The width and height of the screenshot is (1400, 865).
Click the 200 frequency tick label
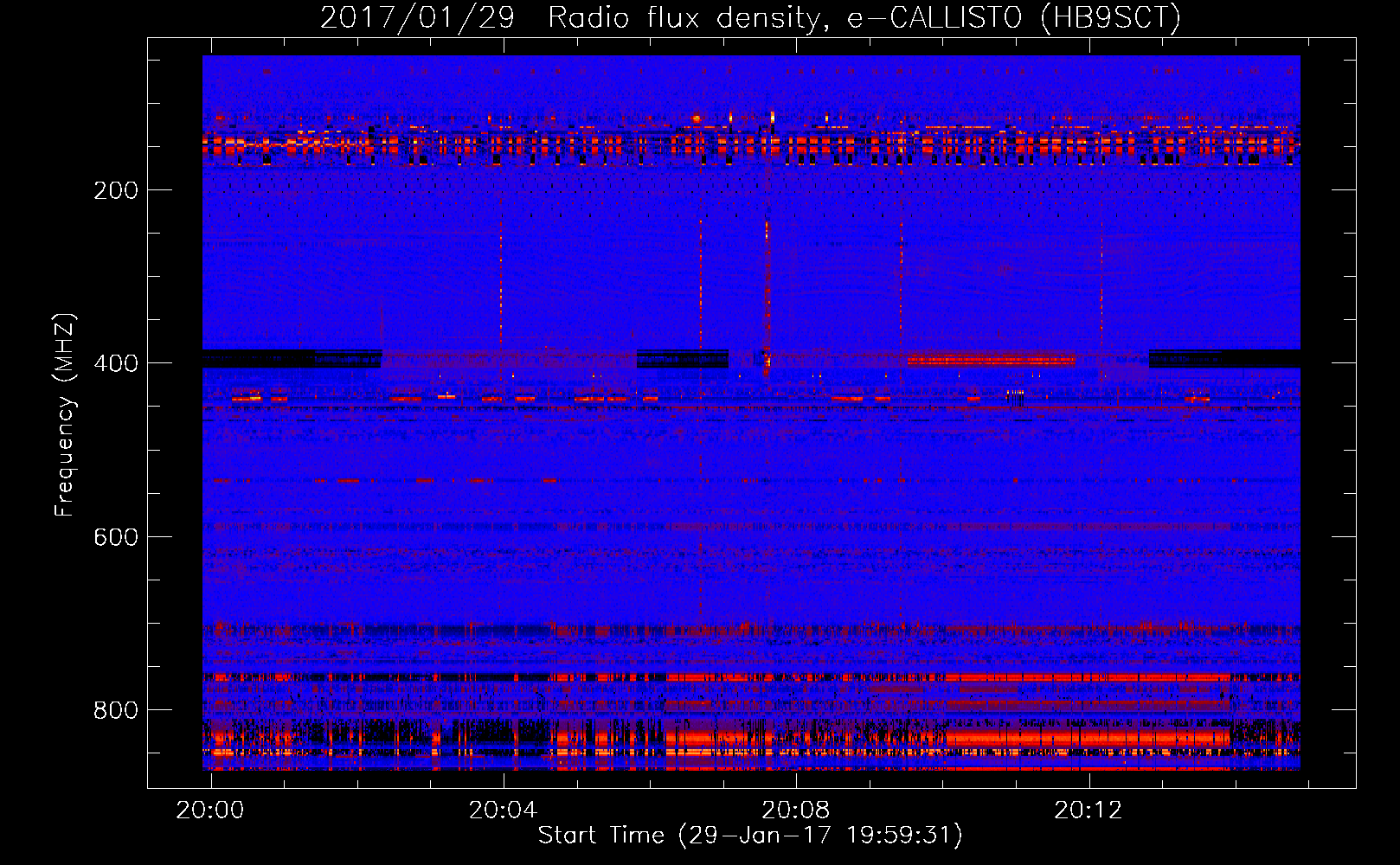click(x=115, y=190)
